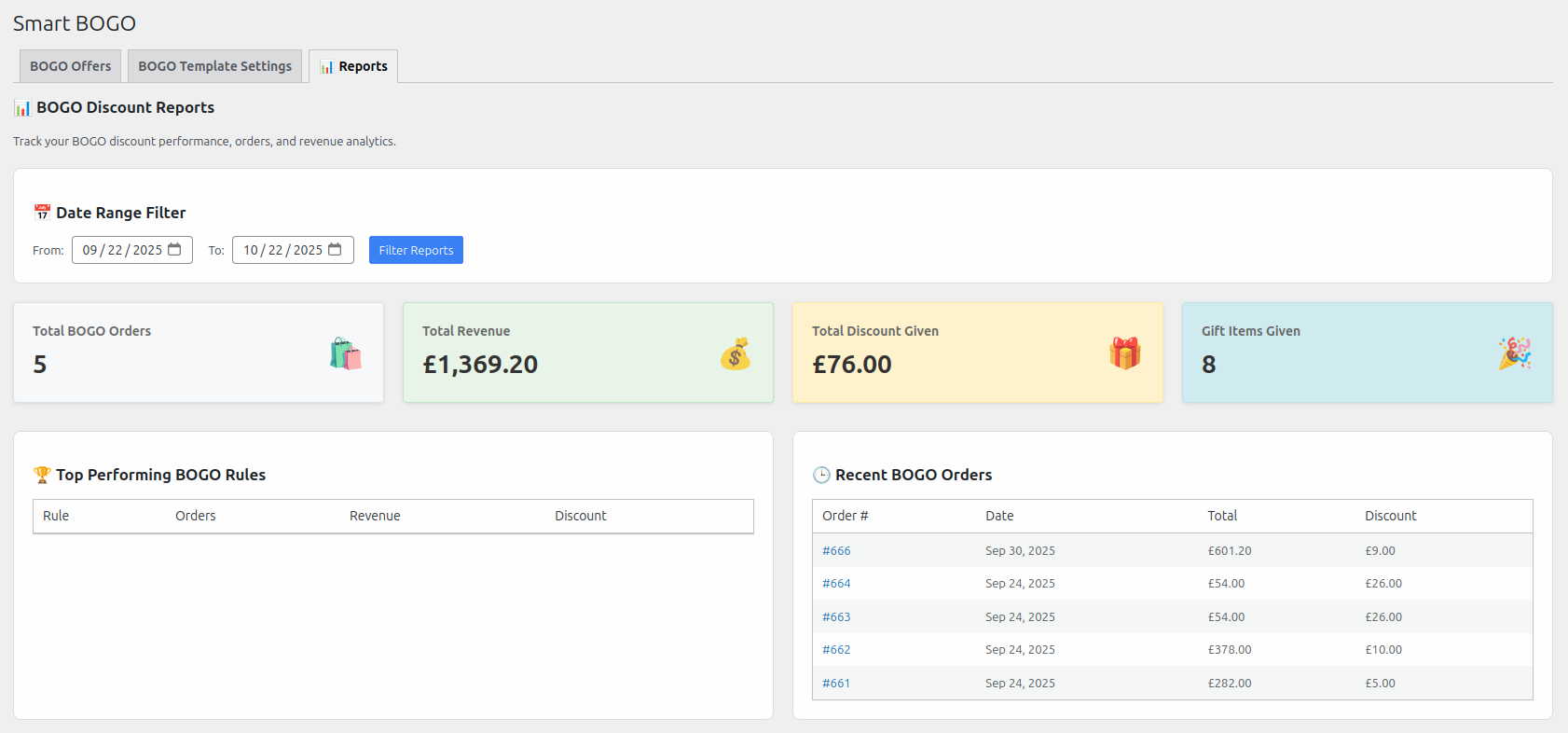The height and width of the screenshot is (733, 1568).
Task: Open order #663 from recent orders
Action: coord(836,617)
